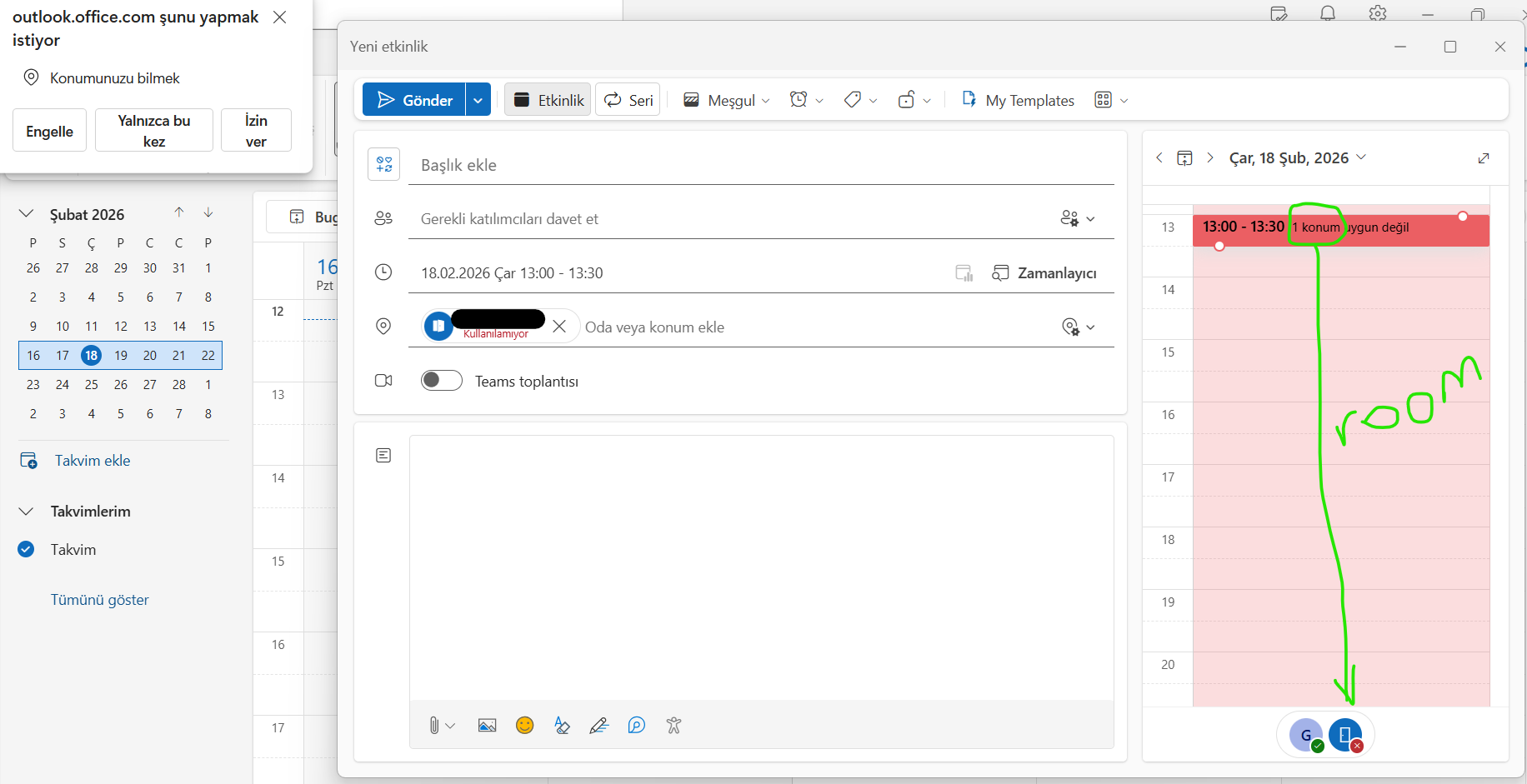Open the Gönder split-button dropdown arrow
This screenshot has width=1527, height=784.
(478, 100)
